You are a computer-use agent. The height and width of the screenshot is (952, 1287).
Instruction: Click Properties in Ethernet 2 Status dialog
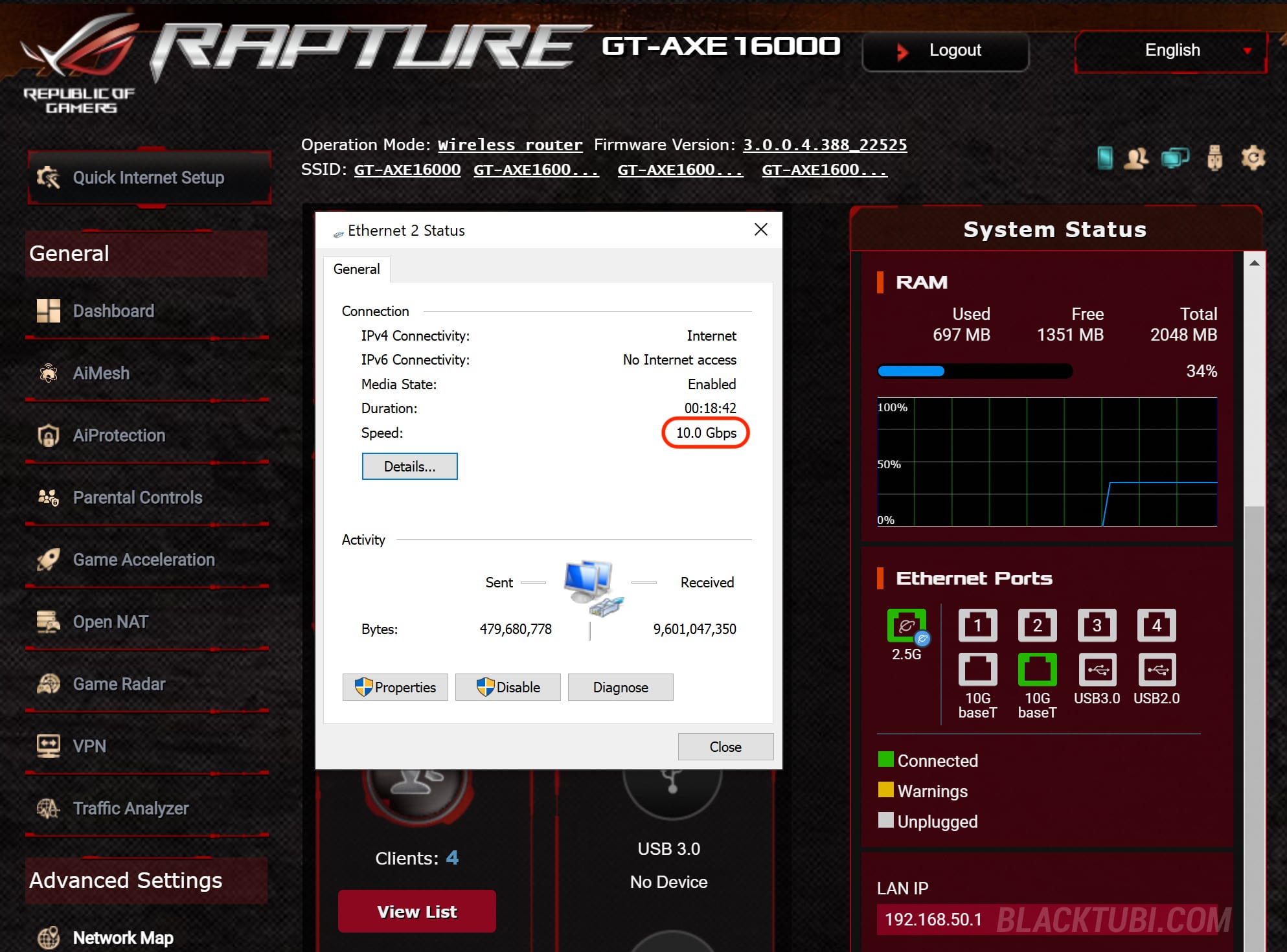[x=395, y=687]
